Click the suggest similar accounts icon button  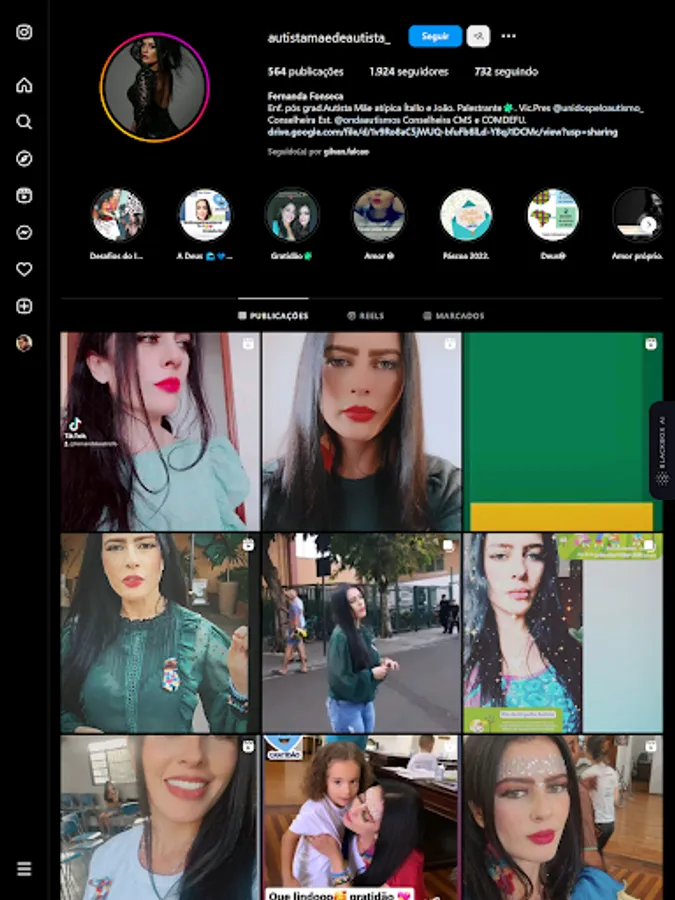[x=478, y=36]
